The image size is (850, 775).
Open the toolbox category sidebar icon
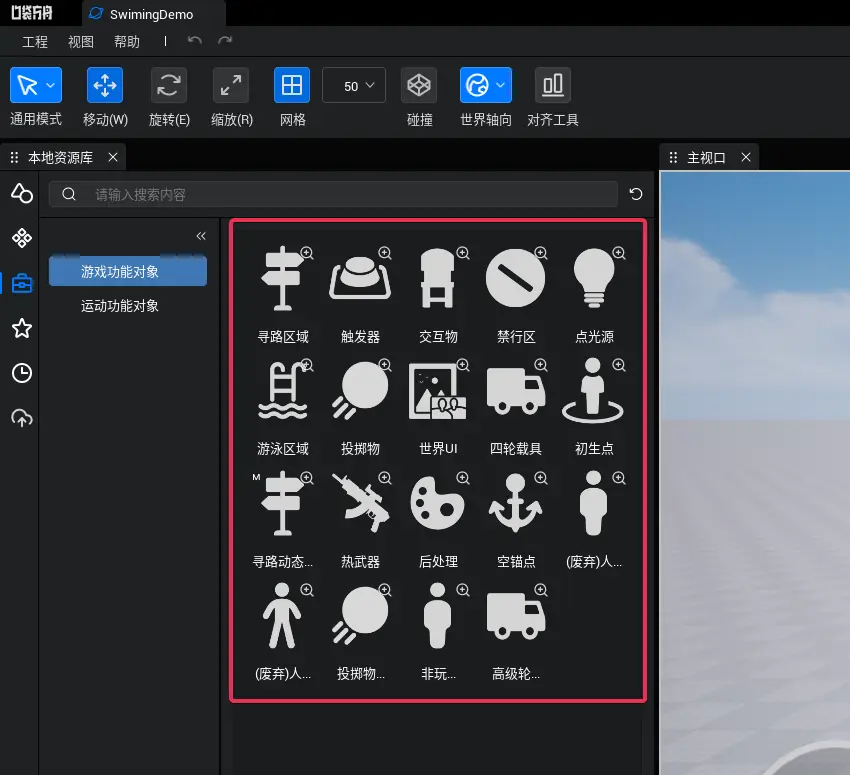(x=22, y=283)
